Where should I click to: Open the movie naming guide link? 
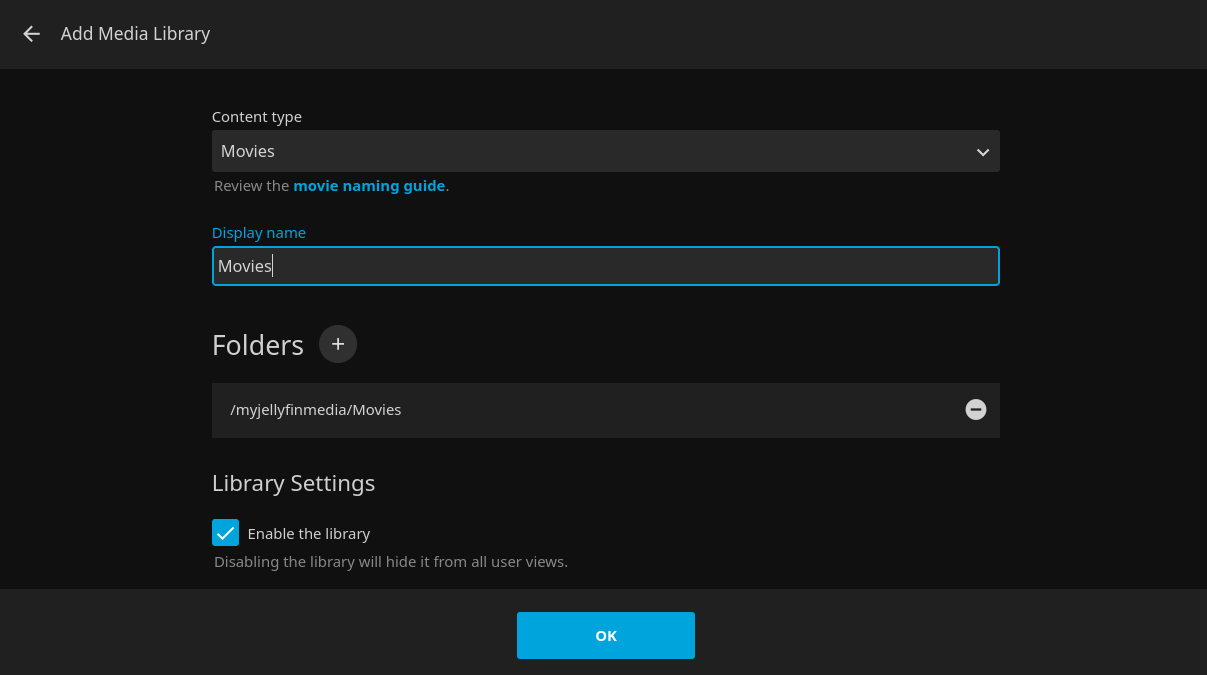pyautogui.click(x=369, y=186)
